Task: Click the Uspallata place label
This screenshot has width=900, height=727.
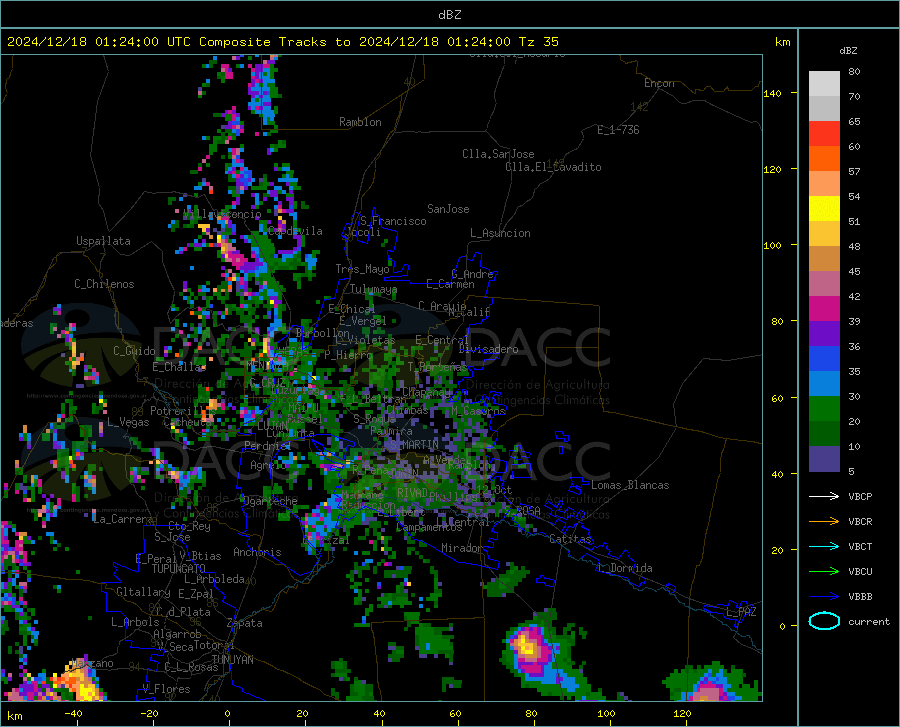Action: [103, 242]
